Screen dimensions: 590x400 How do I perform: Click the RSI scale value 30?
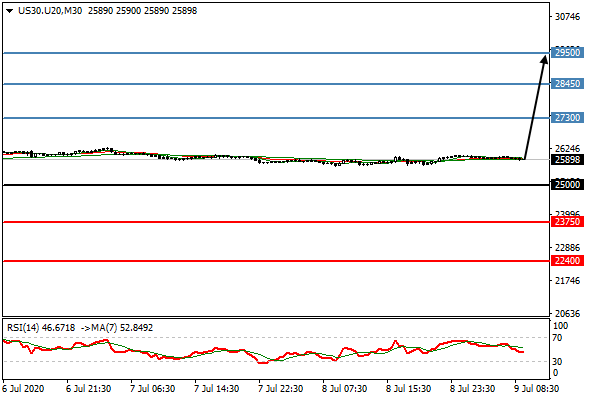(x=558, y=362)
